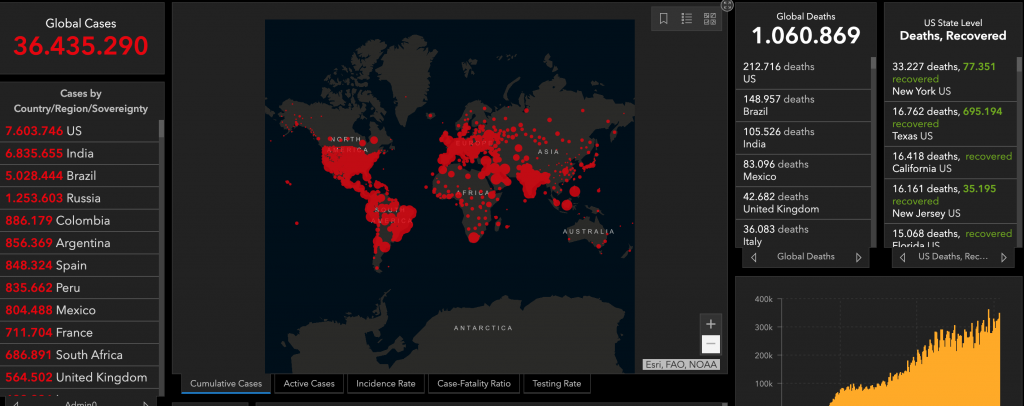Viewport: 1024px width, 406px height.
Task: Open the basemap gallery grid icon
Action: tap(710, 18)
